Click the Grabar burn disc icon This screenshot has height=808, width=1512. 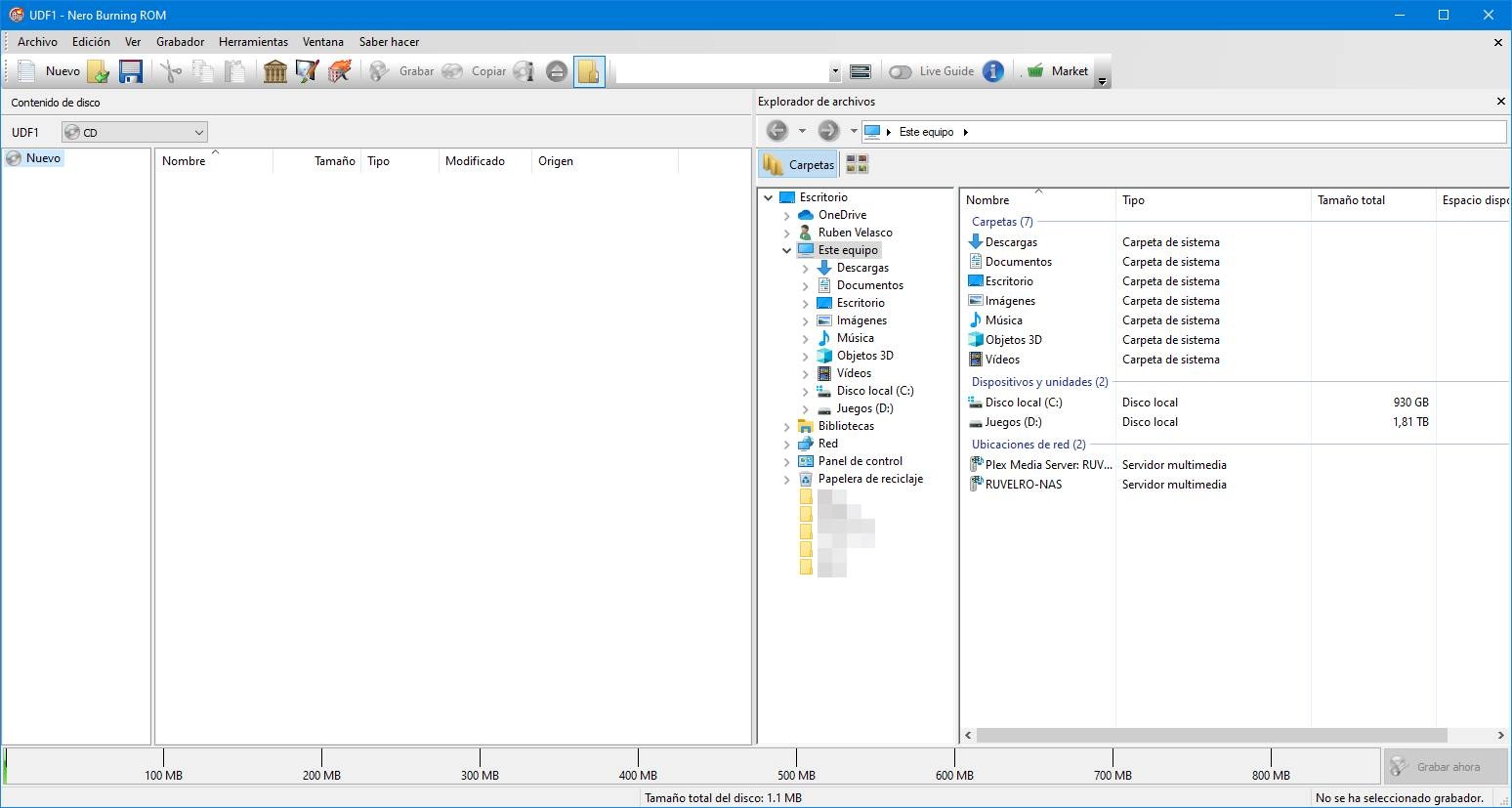(401, 71)
